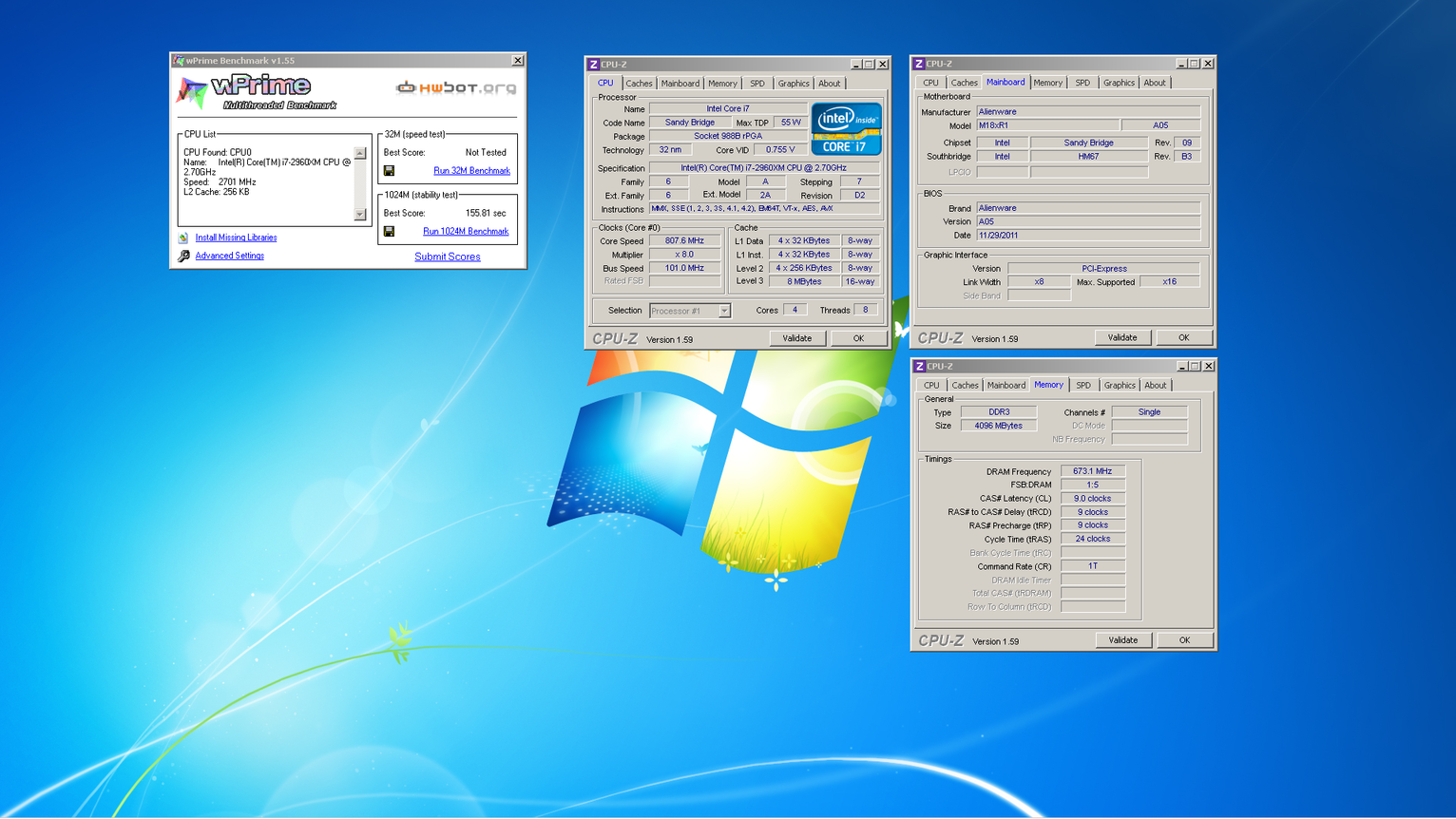
Task: Click the BIOS Date 11/29/2011 value
Action: tap(1088, 236)
